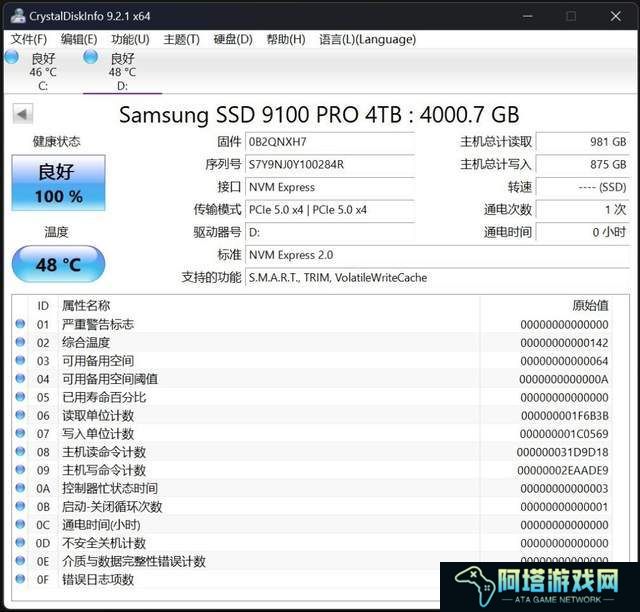Click status dot for attribute 04 可用备用空间阈值

coord(20,378)
